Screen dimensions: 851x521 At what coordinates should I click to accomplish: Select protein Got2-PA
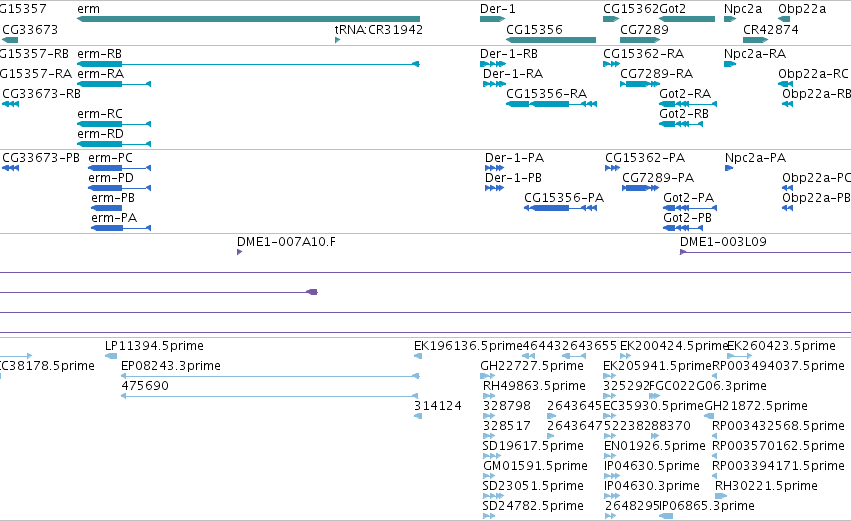(690, 208)
